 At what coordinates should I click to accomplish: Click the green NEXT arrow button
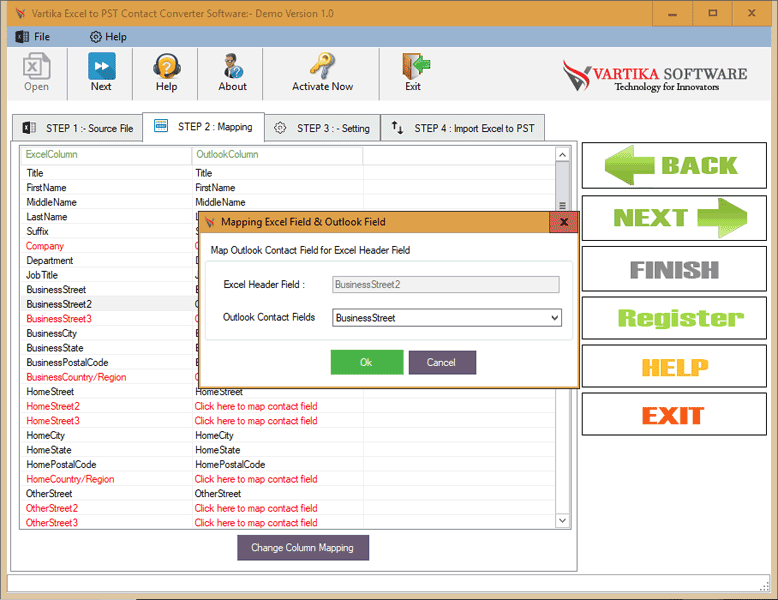click(674, 218)
